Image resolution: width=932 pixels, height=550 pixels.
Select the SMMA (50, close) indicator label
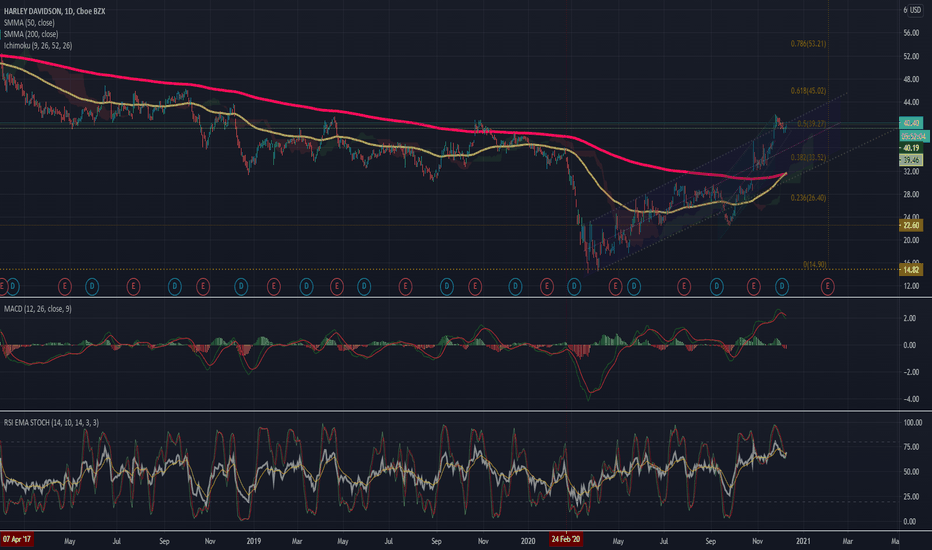pos(29,23)
